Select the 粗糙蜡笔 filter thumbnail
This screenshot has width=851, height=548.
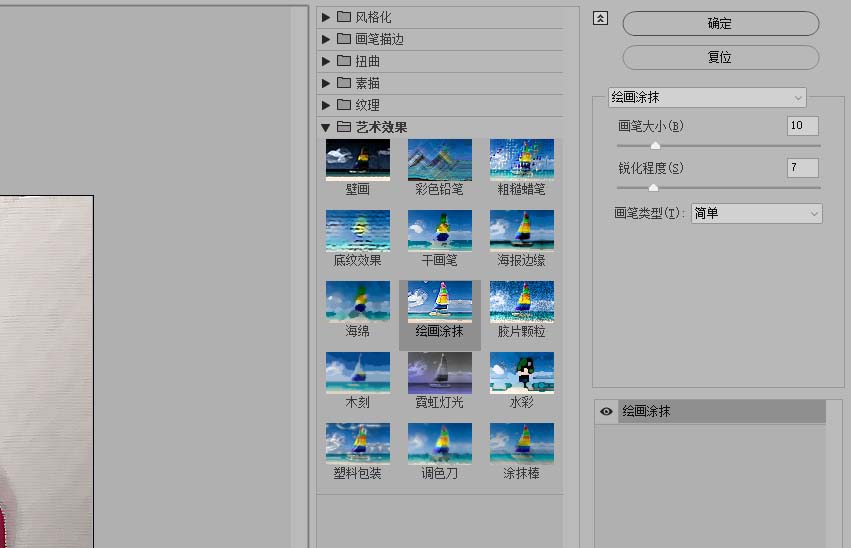pos(522,160)
